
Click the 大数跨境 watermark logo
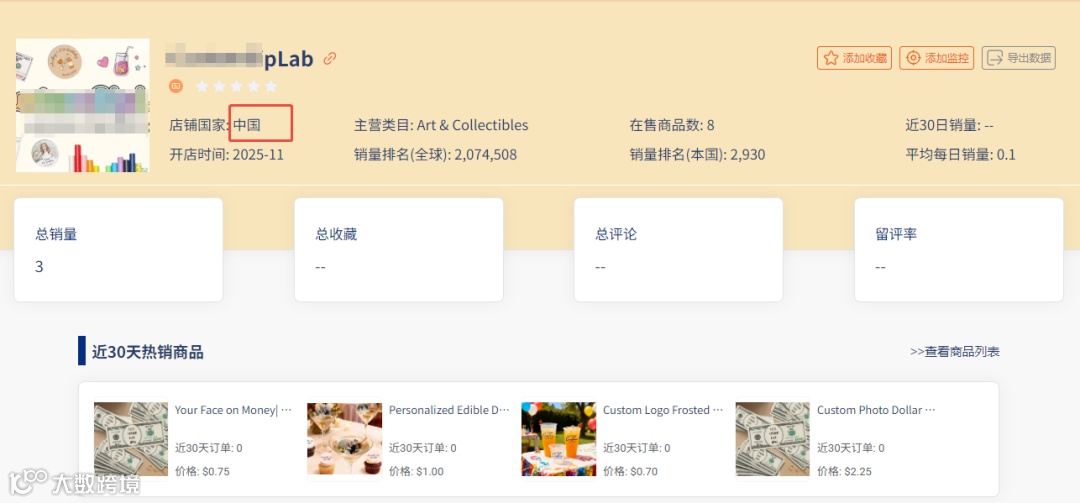coord(74,483)
